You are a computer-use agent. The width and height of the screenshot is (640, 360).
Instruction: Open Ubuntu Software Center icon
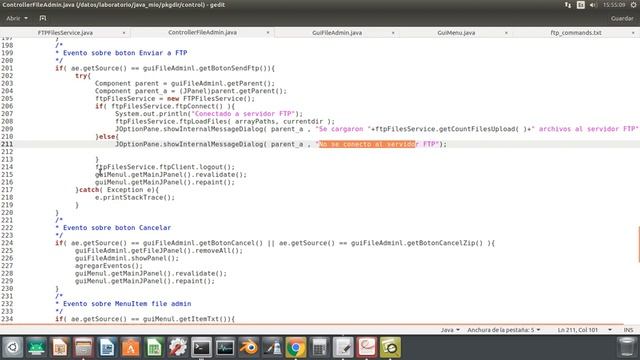pos(131,347)
